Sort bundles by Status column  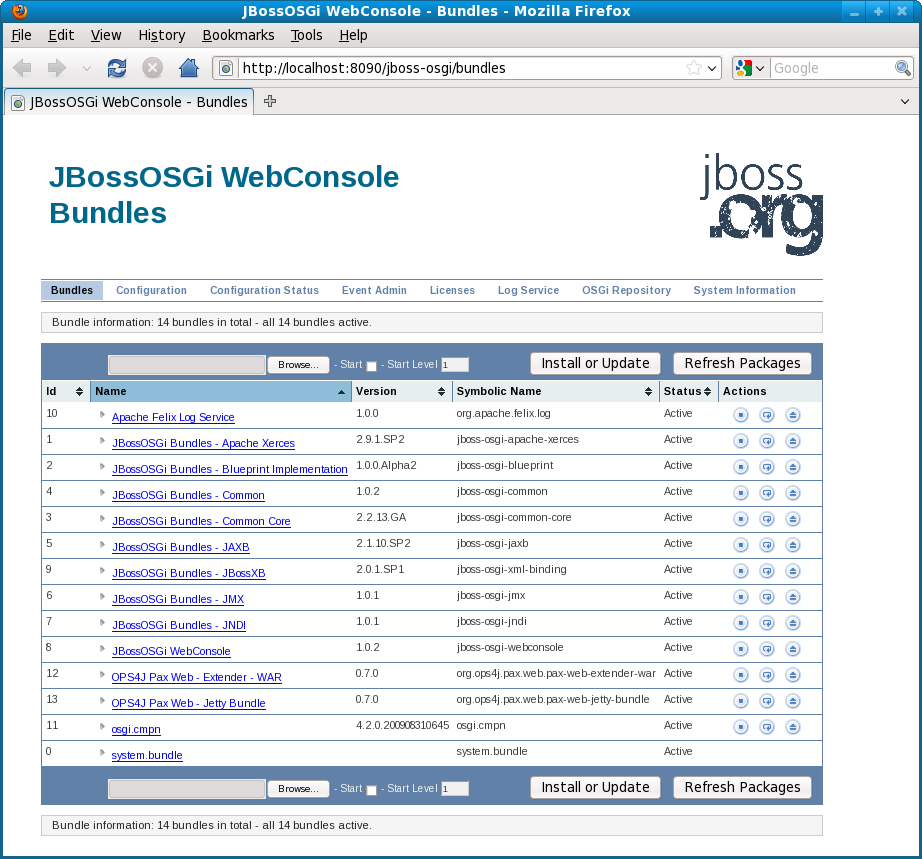688,392
